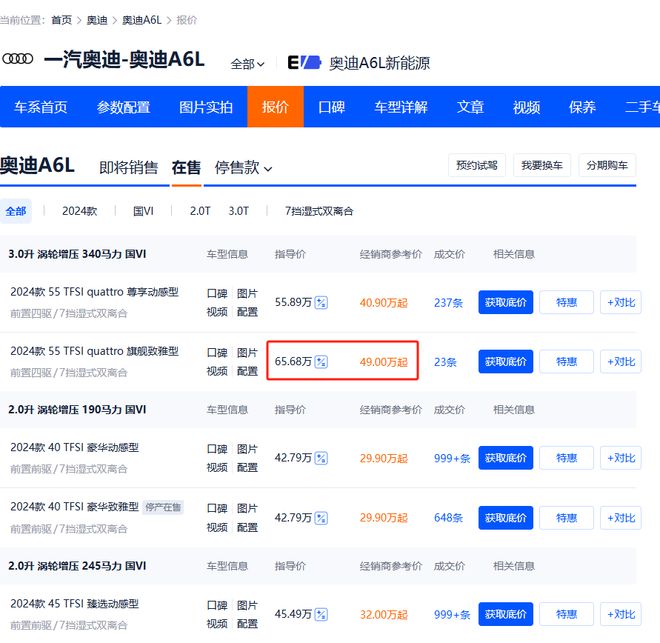Viewport: 660px width, 643px height.
Task: Add 40 TFSI 豪华动感型 to +对比
Action: (621, 458)
